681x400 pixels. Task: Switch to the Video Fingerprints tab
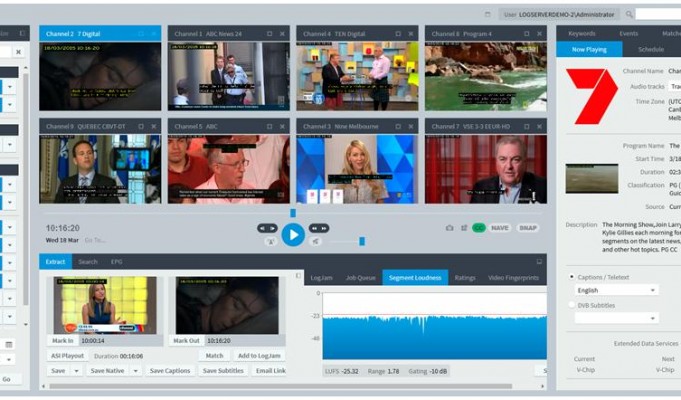coord(513,278)
